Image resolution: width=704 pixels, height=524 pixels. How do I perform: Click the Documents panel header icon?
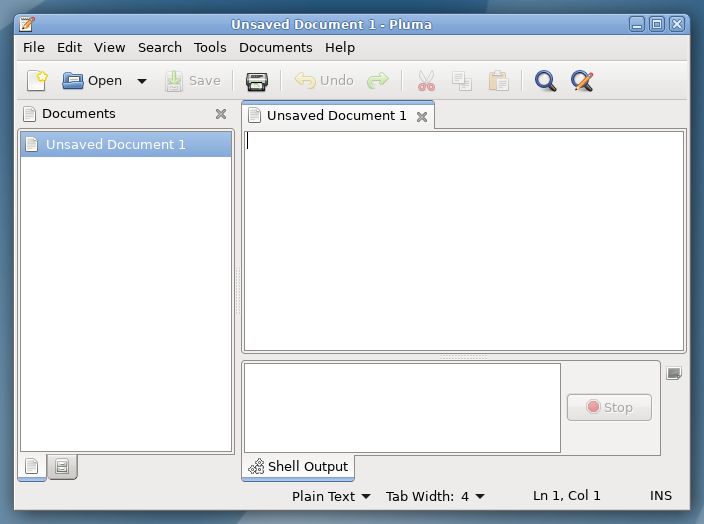pyautogui.click(x=30, y=114)
